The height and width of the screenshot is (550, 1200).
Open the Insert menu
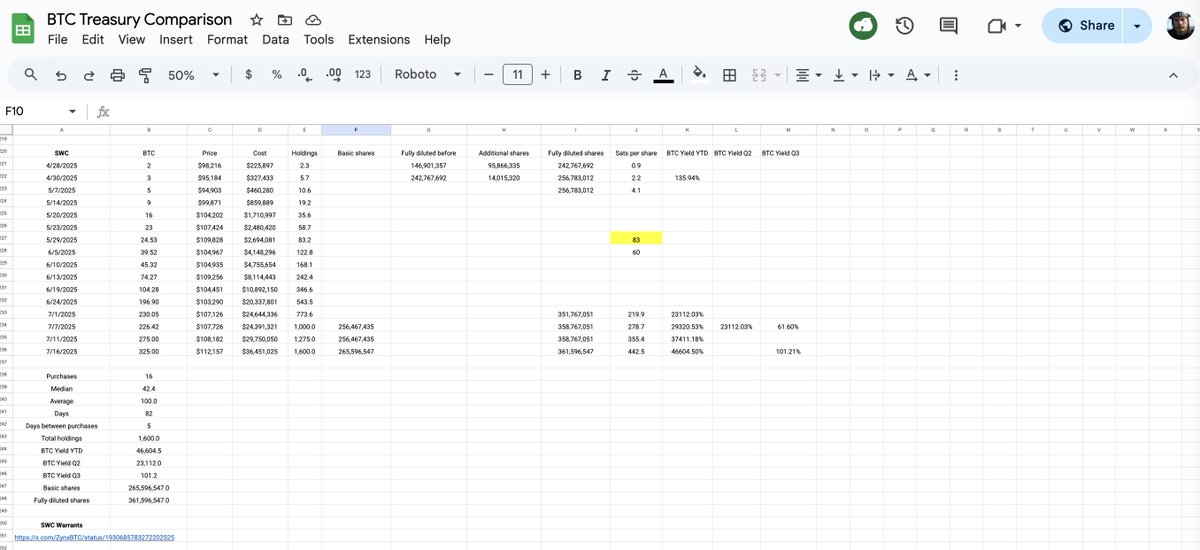coord(176,39)
